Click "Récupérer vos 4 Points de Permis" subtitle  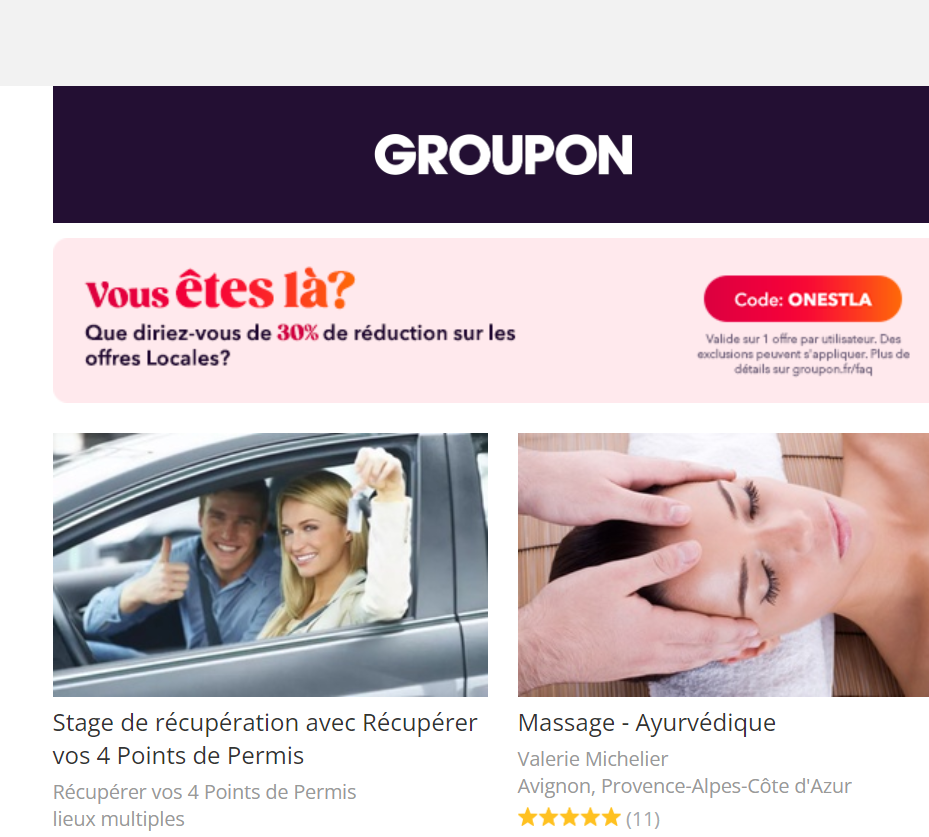[204, 792]
